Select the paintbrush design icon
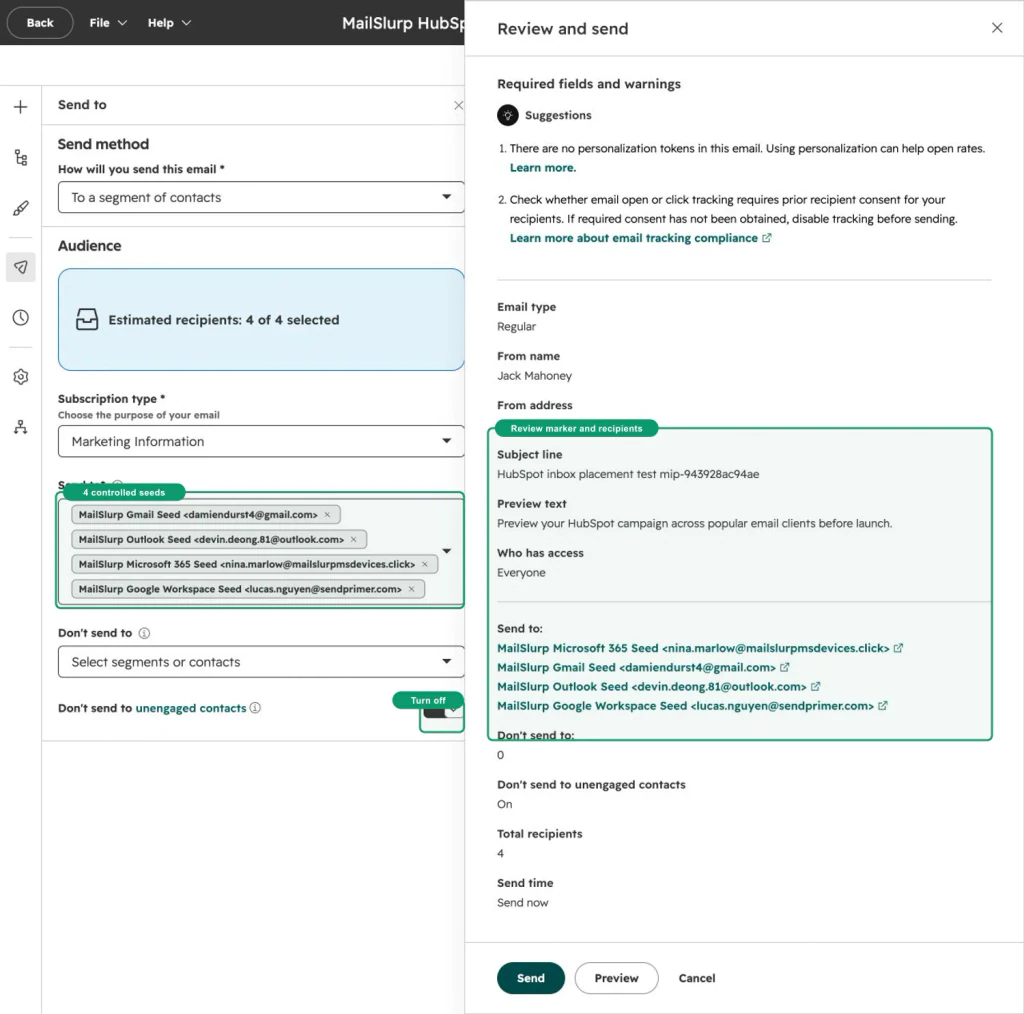Viewport: 1024px width, 1014px height. (20, 208)
